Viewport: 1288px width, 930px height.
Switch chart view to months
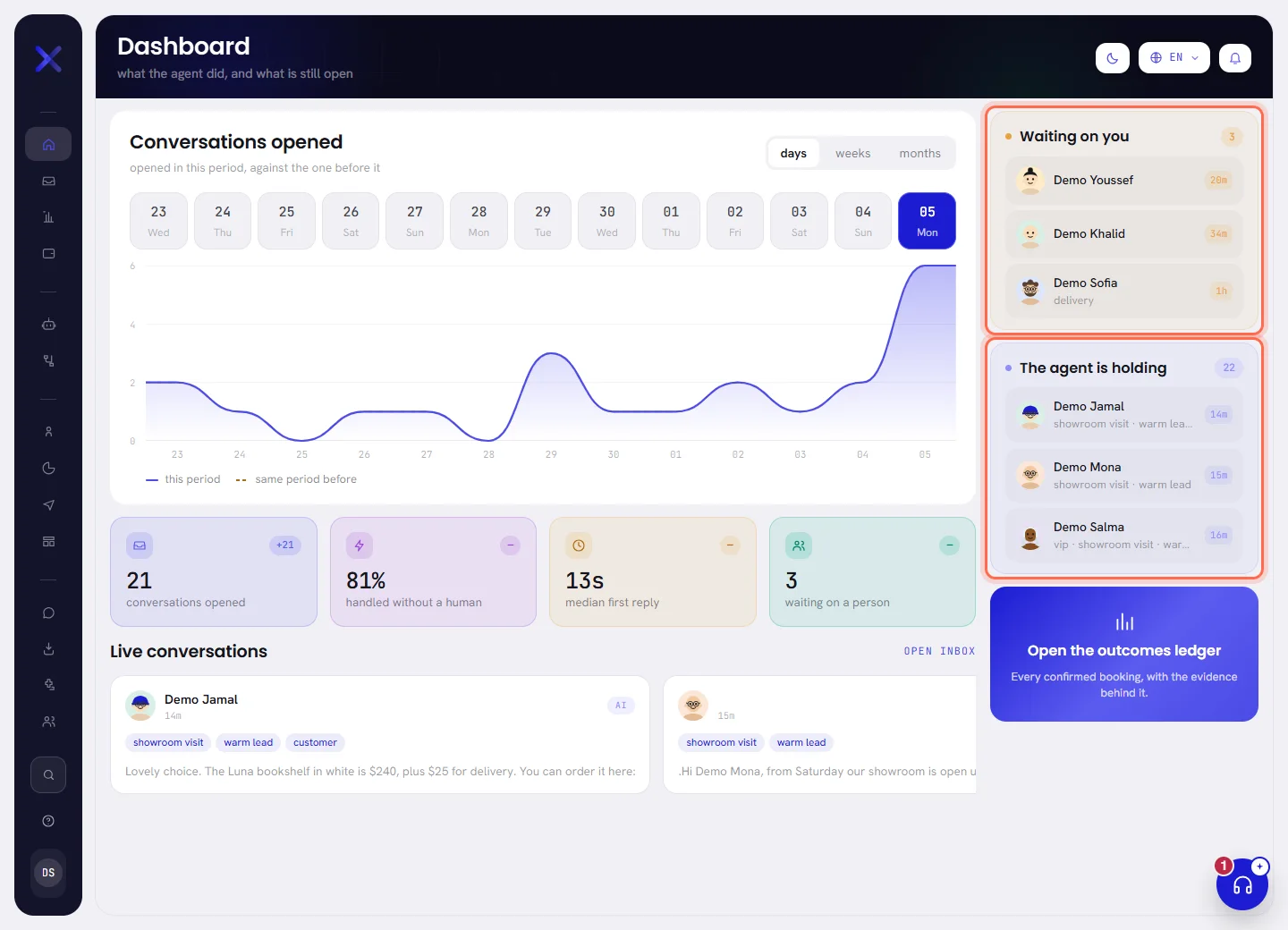(919, 154)
